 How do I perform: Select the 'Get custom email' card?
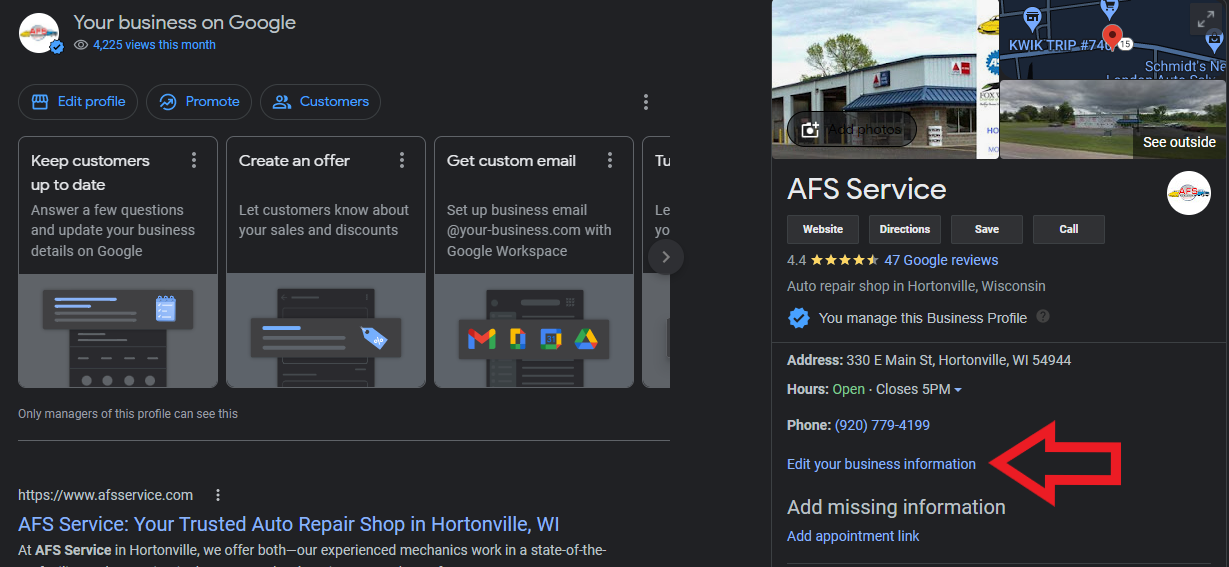(534, 262)
